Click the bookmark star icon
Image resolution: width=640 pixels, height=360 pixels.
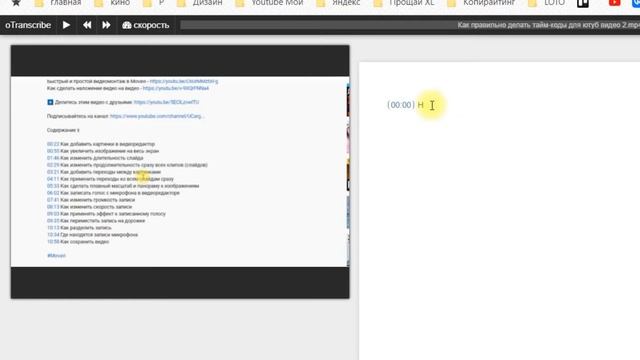coord(16,3)
